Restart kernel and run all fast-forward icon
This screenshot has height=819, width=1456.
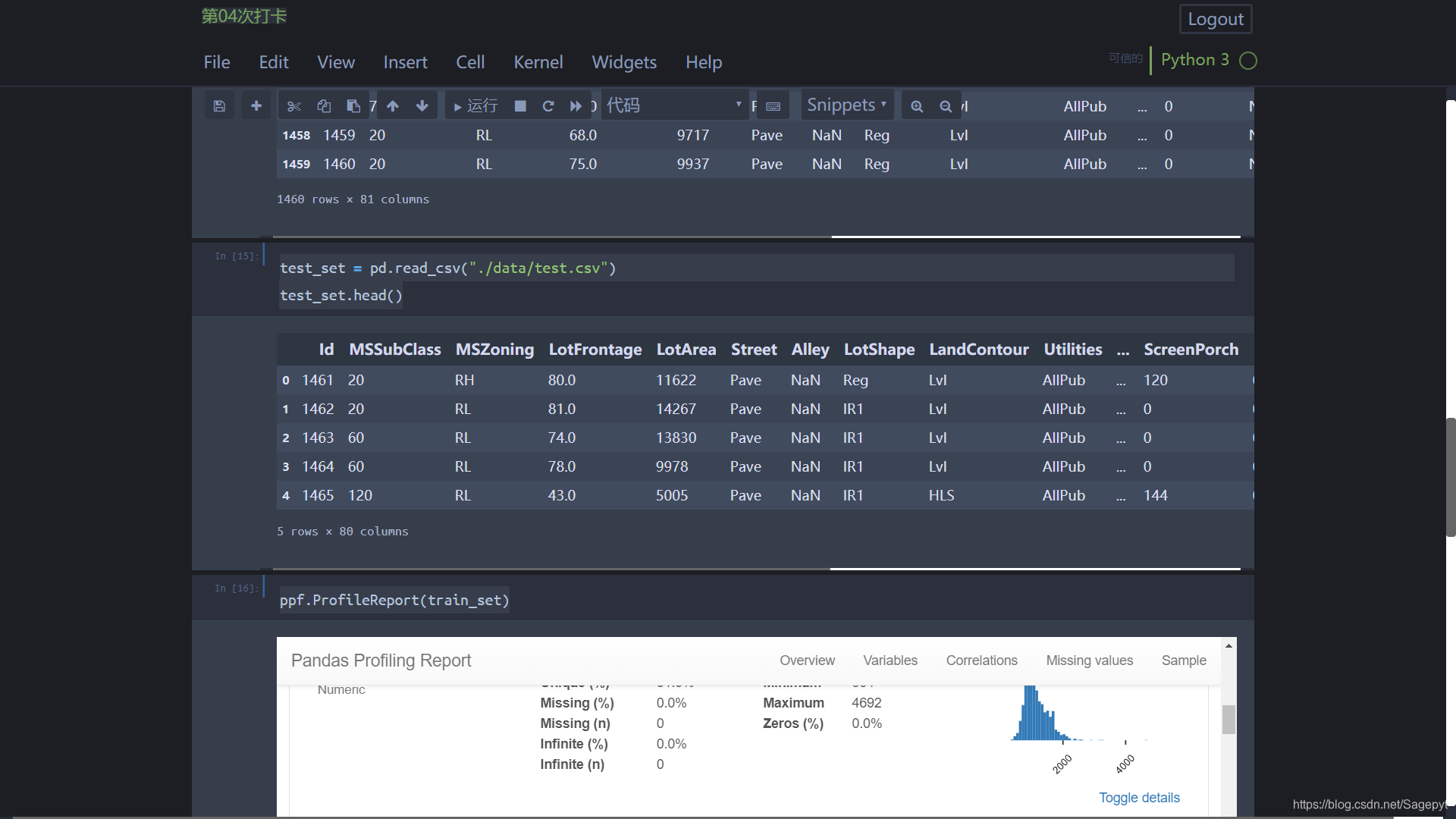[x=576, y=105]
